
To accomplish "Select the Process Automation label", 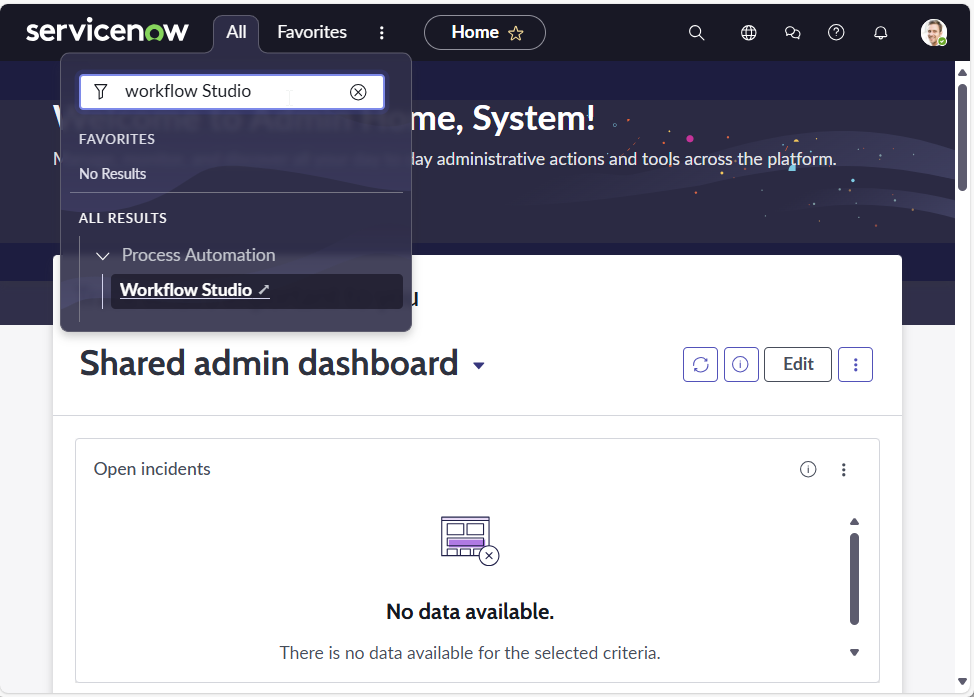I will pos(198,255).
